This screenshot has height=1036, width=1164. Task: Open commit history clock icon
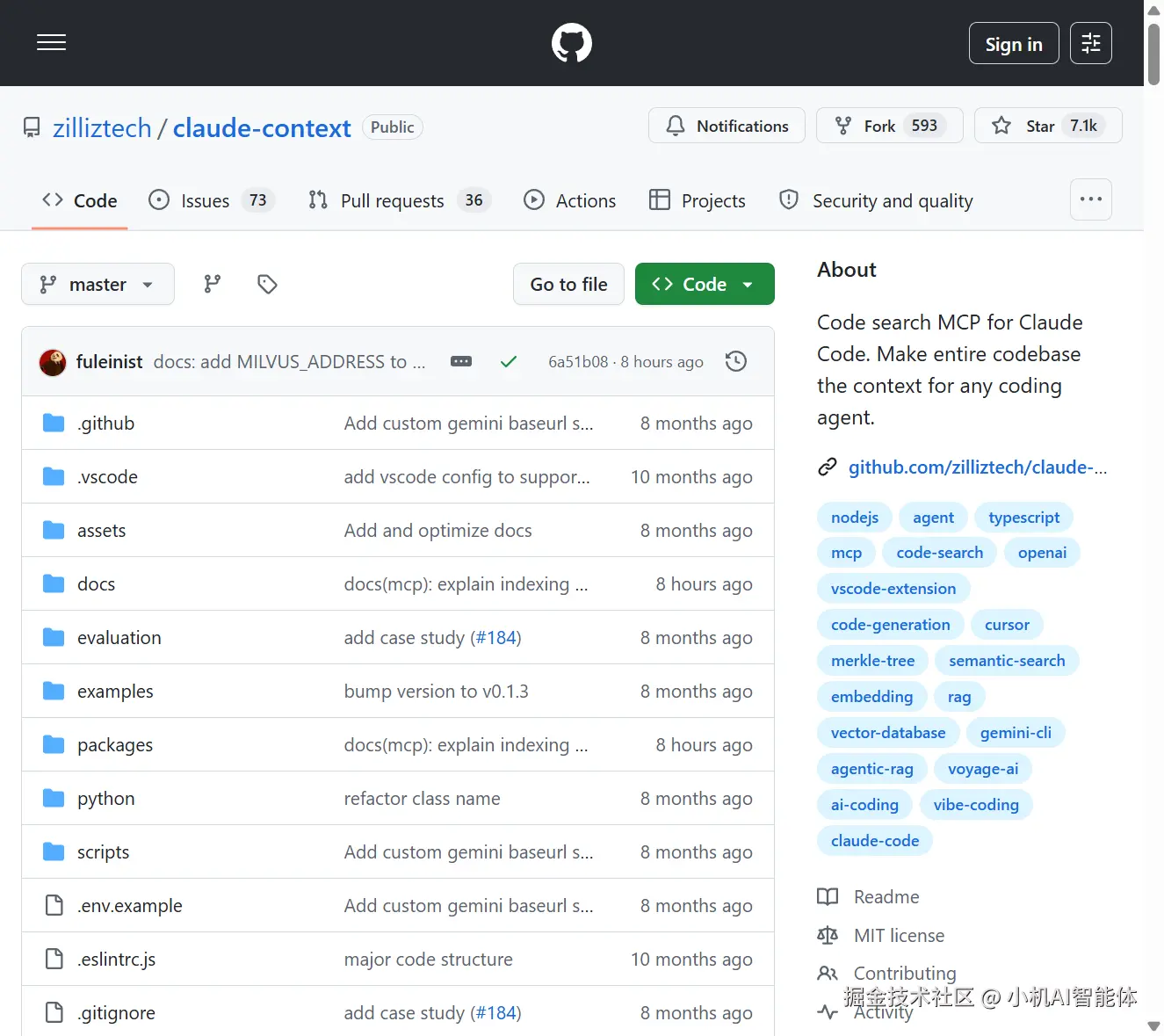(736, 361)
